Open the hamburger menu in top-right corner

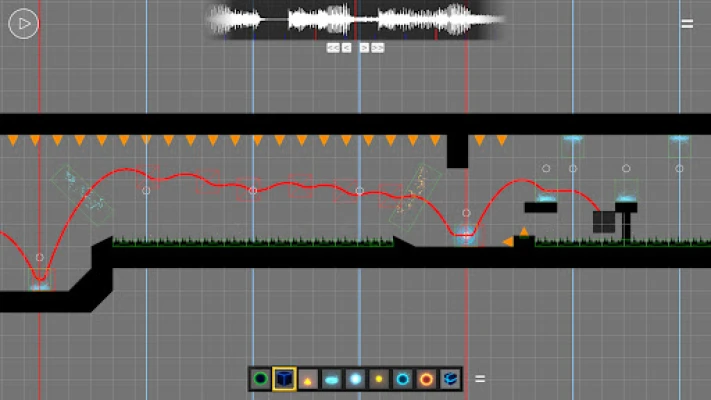click(x=687, y=24)
